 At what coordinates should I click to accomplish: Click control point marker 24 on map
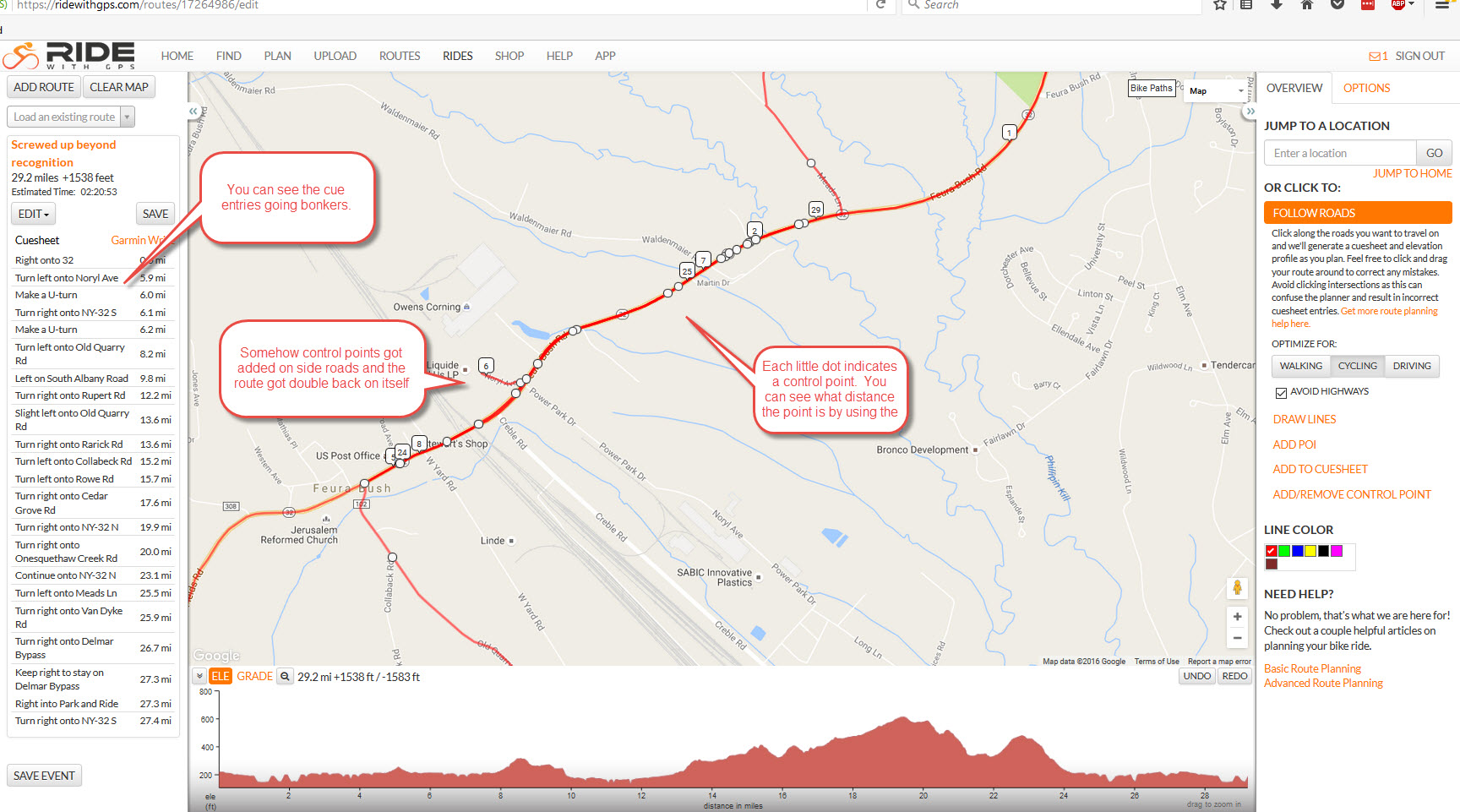click(x=402, y=451)
